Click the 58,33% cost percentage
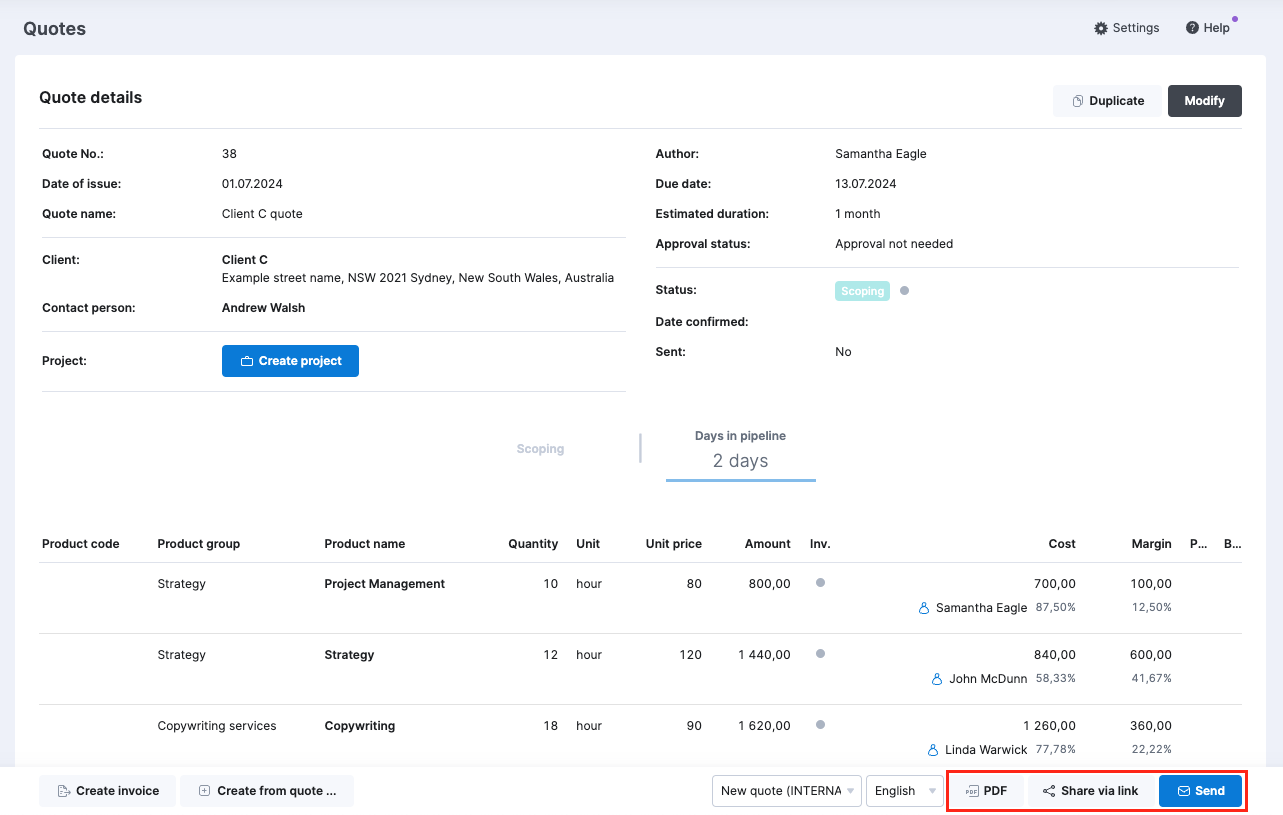 coord(1056,678)
